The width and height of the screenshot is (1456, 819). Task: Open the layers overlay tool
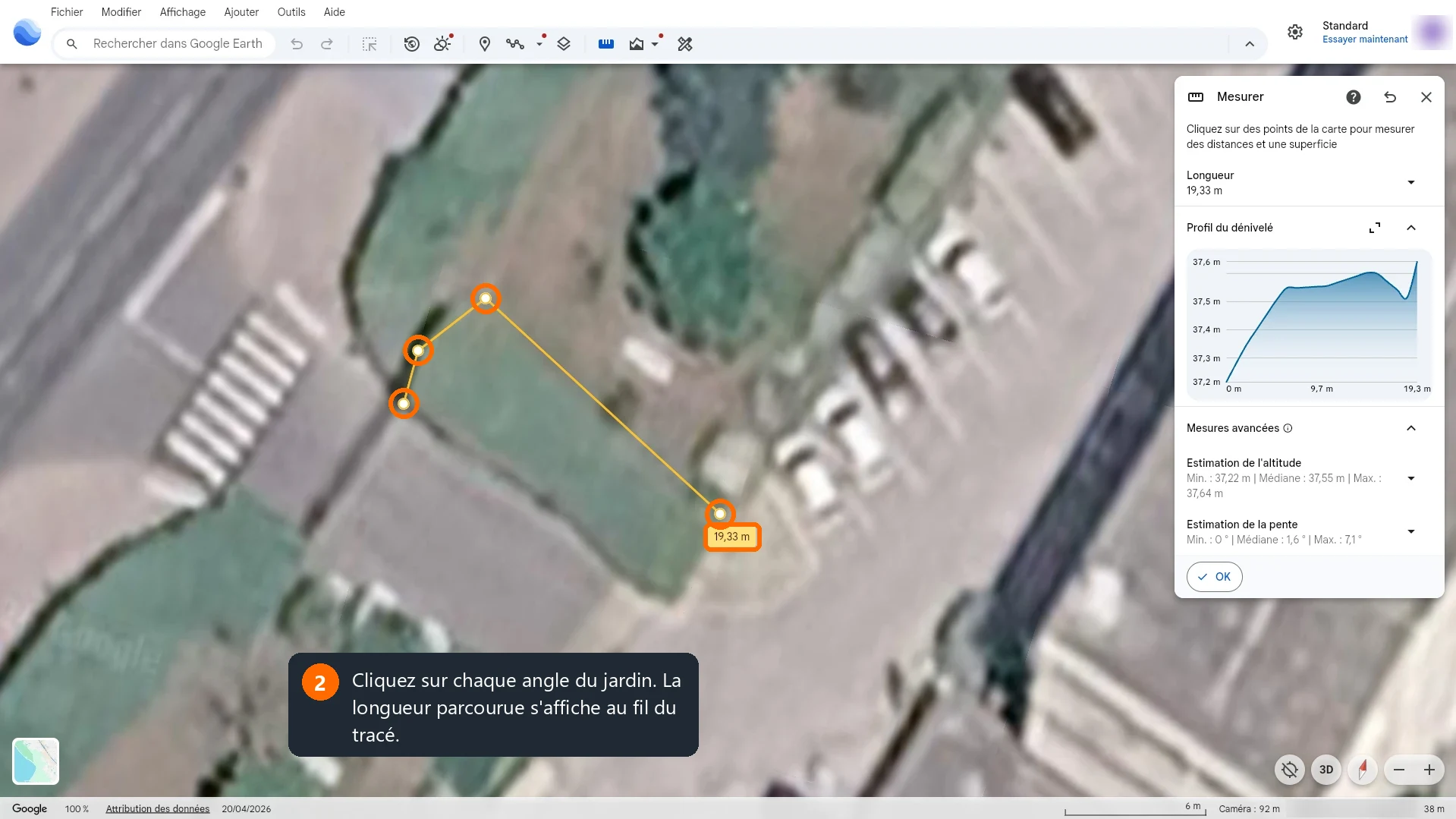point(564,44)
